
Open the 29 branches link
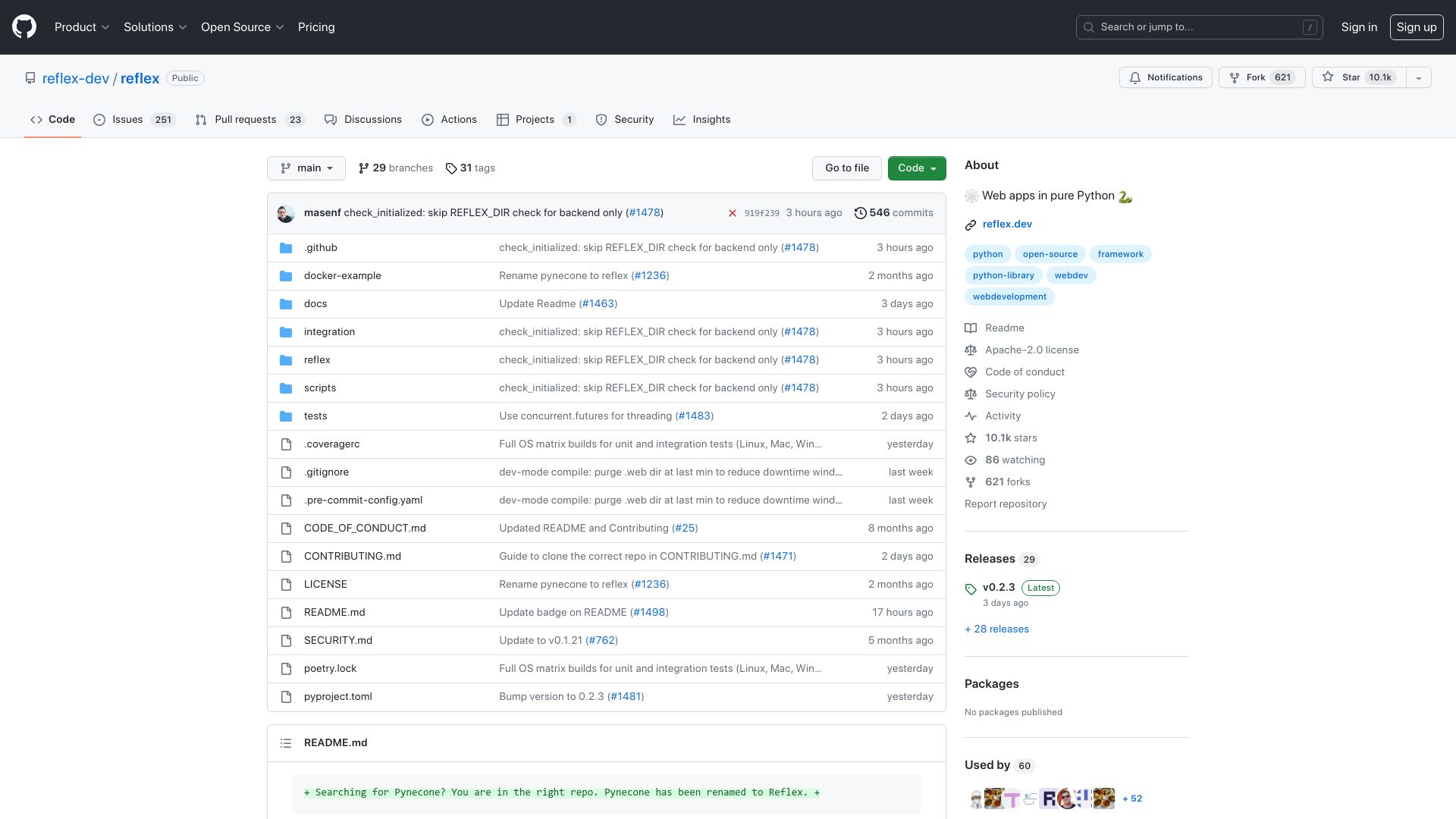click(x=395, y=168)
